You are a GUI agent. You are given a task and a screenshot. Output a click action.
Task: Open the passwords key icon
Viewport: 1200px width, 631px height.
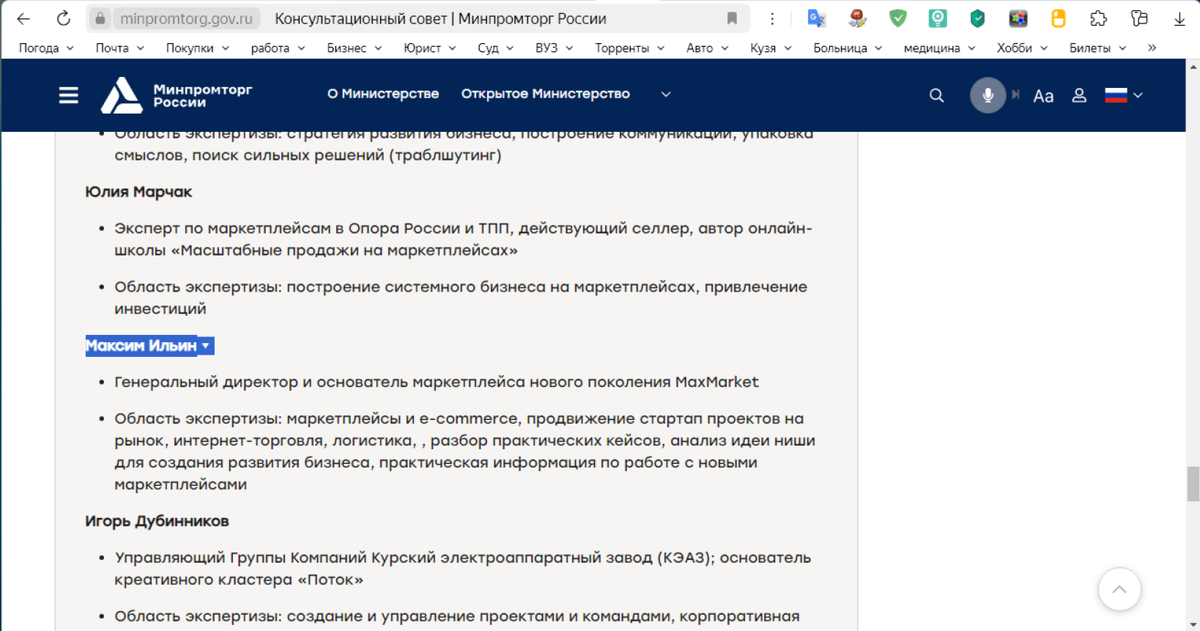(1139, 18)
